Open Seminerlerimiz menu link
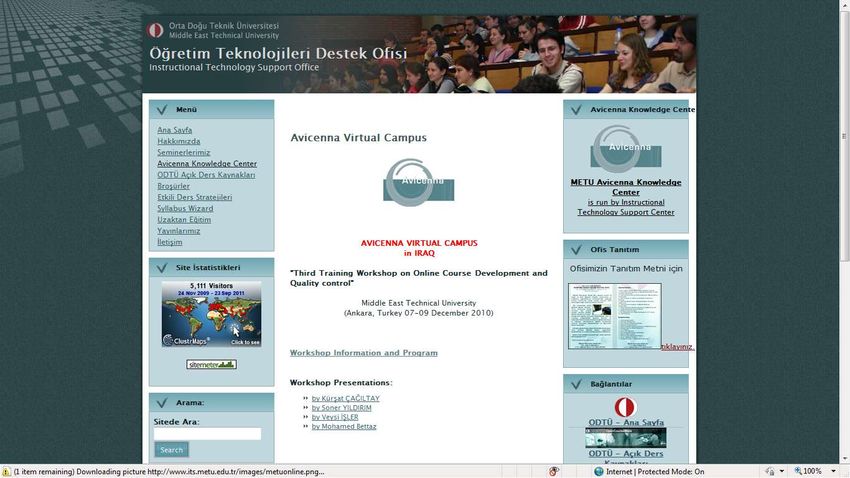The height and width of the screenshot is (478, 850). (x=184, y=152)
